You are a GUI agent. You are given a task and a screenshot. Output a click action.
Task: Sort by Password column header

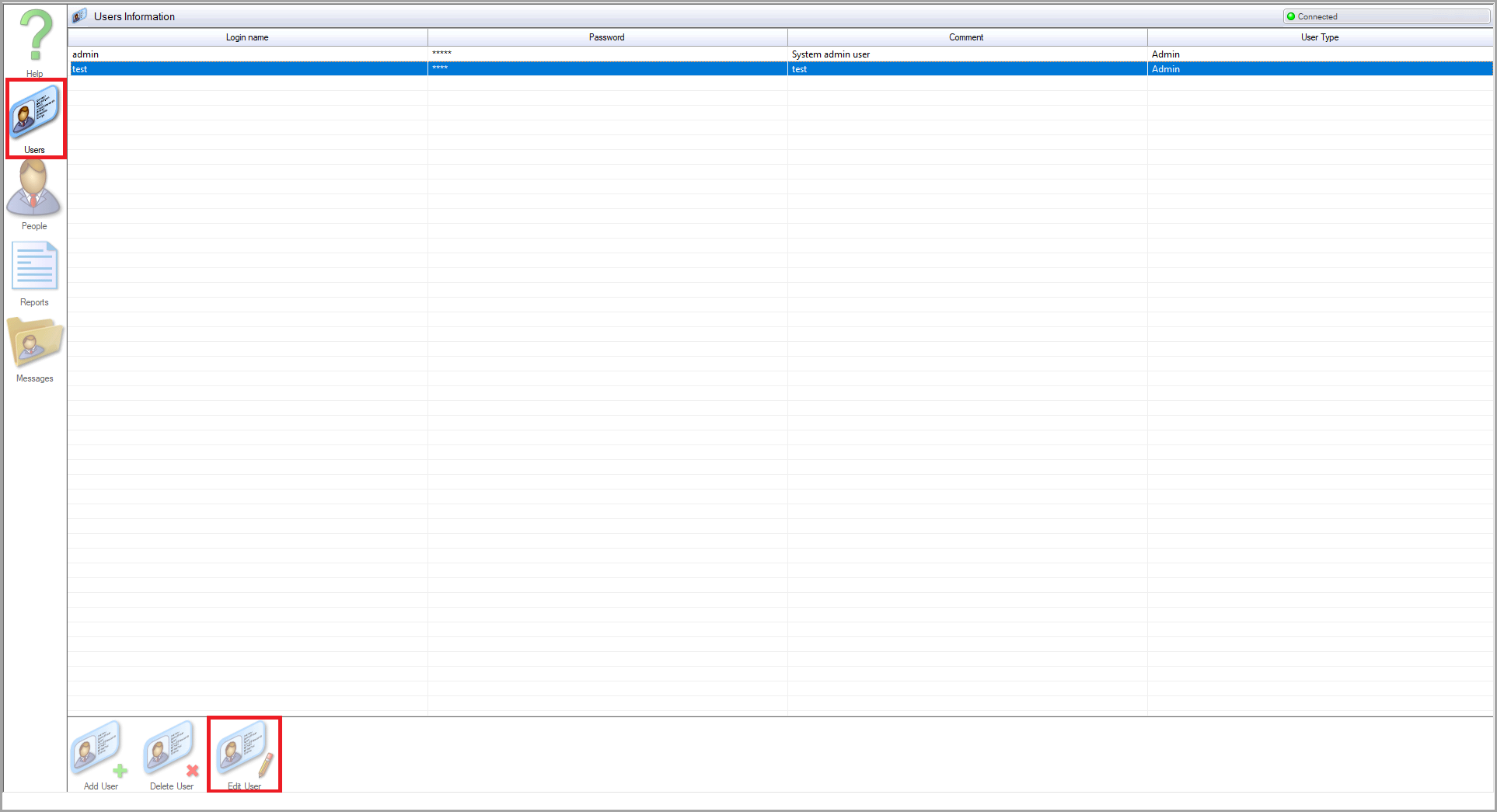tap(607, 37)
